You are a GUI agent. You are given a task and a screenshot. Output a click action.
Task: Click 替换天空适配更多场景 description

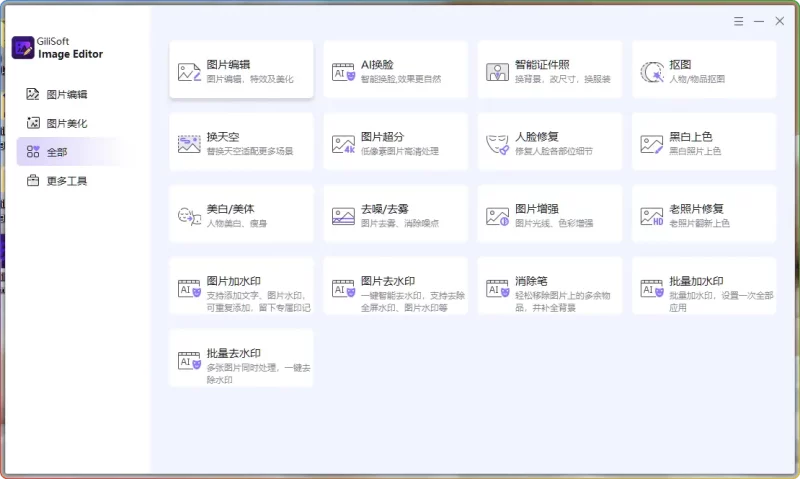tap(249, 151)
